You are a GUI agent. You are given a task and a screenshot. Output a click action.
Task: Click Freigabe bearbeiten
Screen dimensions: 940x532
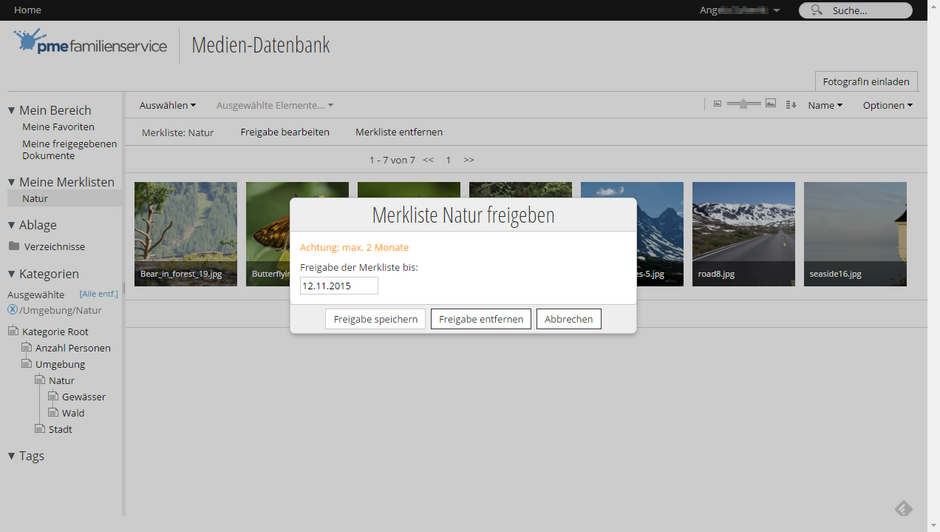285,132
